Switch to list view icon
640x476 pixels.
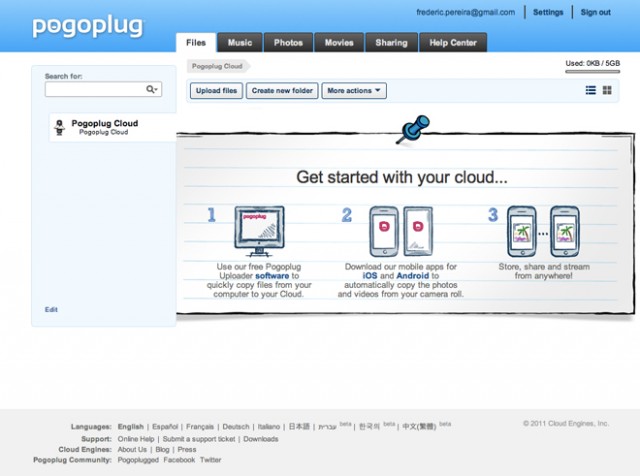click(590, 90)
